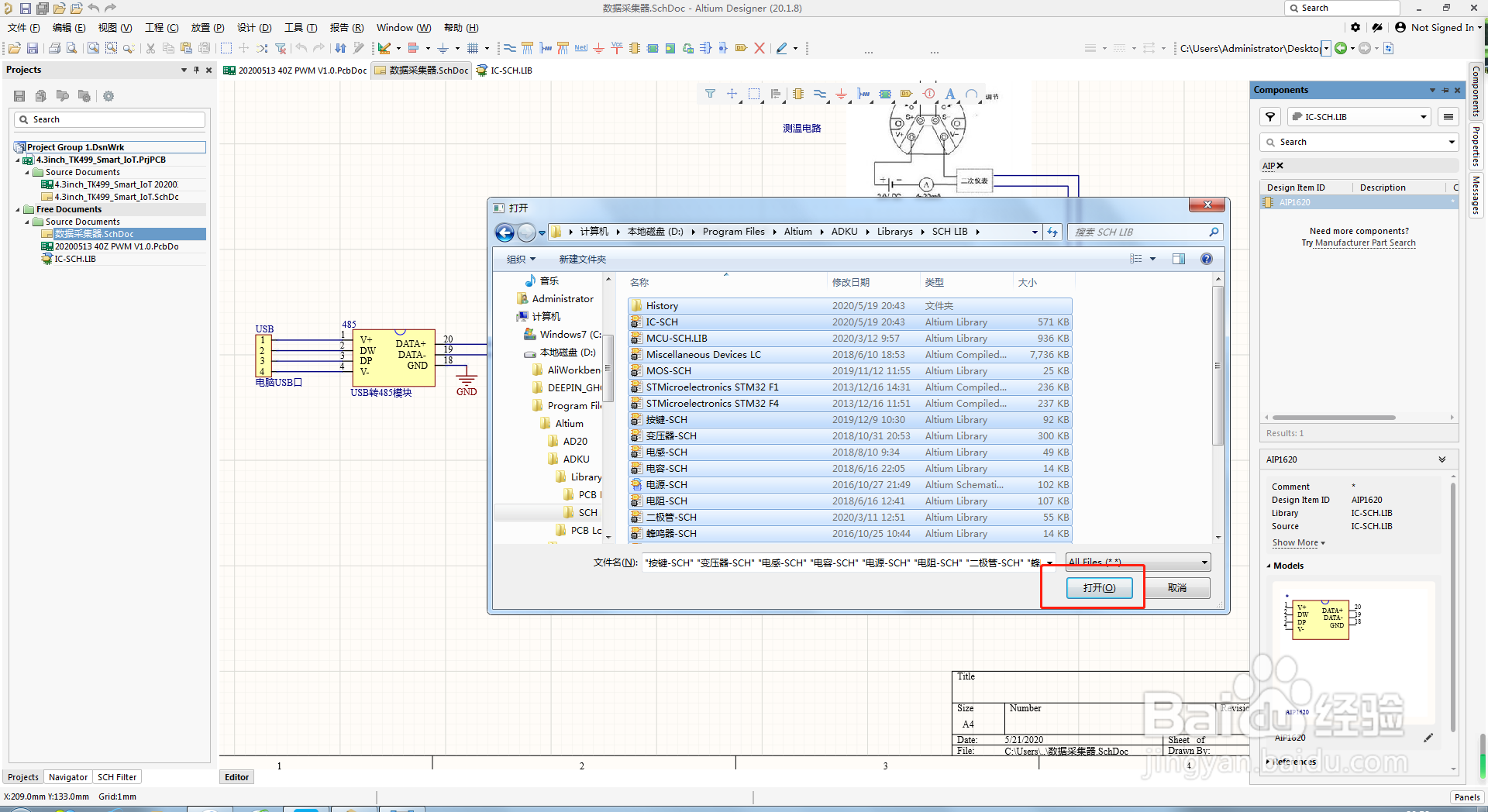The image size is (1488, 812).
Task: Click the back arrow in the Open dialog
Action: pos(505,232)
